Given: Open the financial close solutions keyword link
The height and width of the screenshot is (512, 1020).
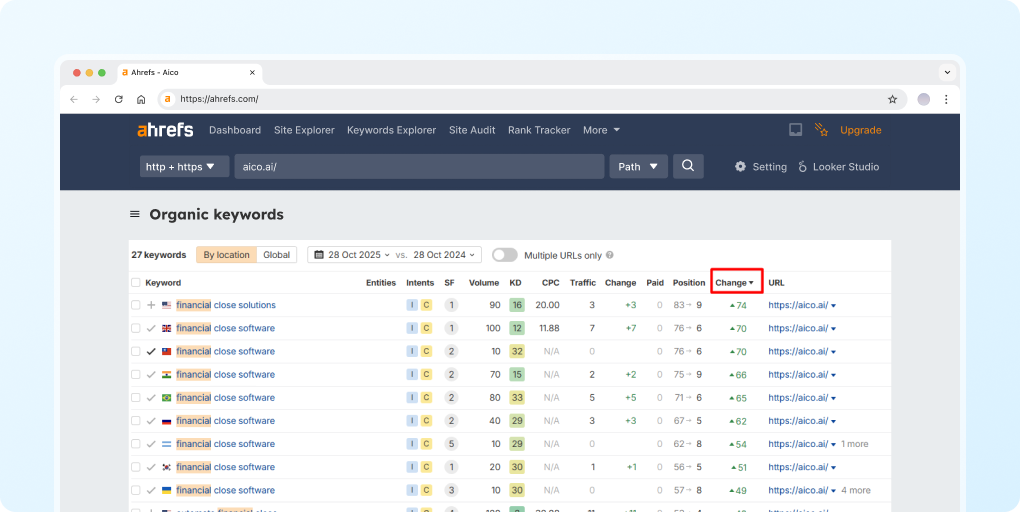Looking at the screenshot, I should click(x=226, y=305).
